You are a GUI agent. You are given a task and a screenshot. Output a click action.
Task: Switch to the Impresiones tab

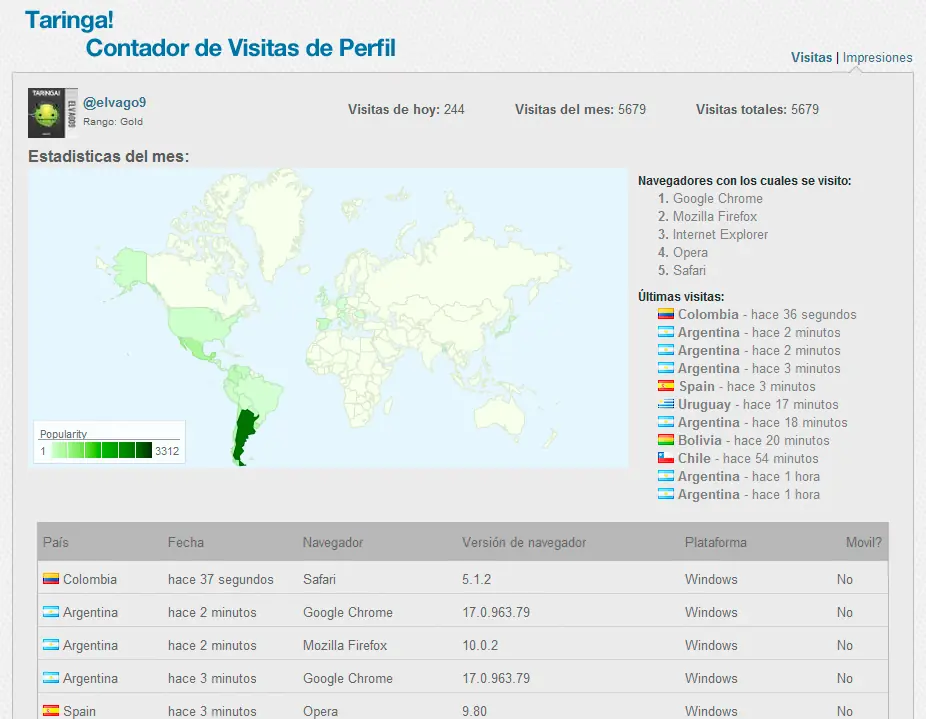click(x=877, y=57)
